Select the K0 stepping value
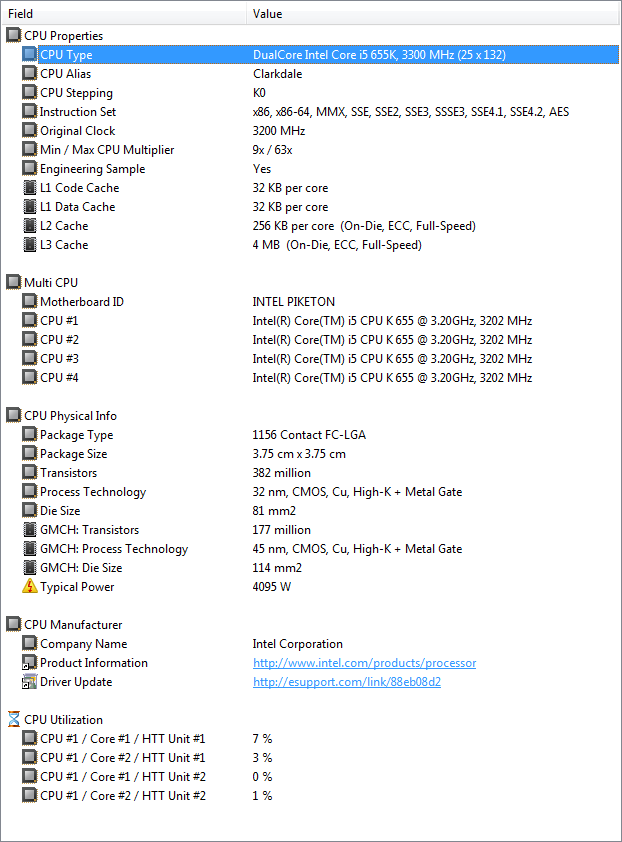Viewport: 622px width, 842px height. pos(259,93)
